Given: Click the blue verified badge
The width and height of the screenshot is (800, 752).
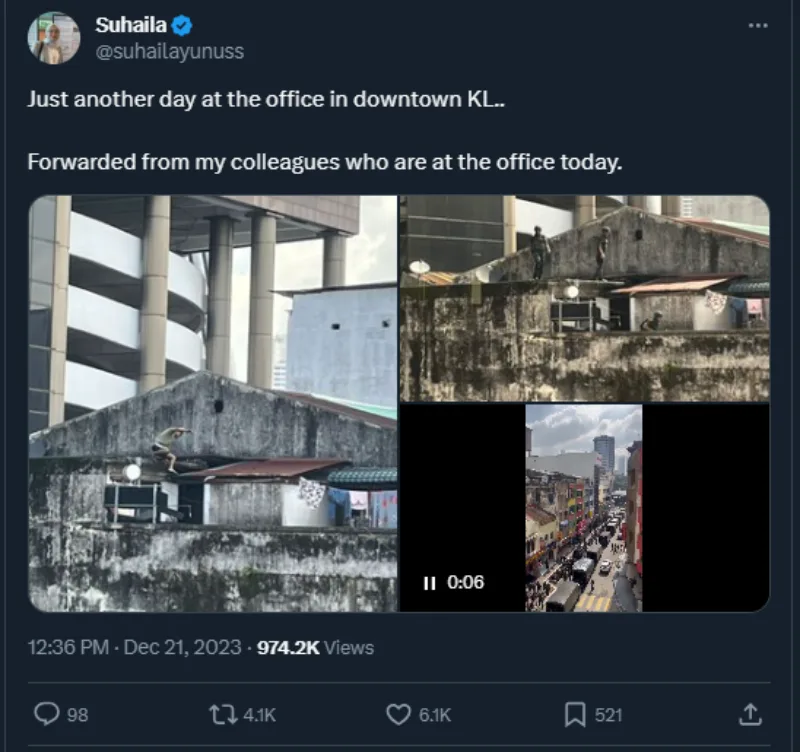Looking at the screenshot, I should (x=182, y=26).
